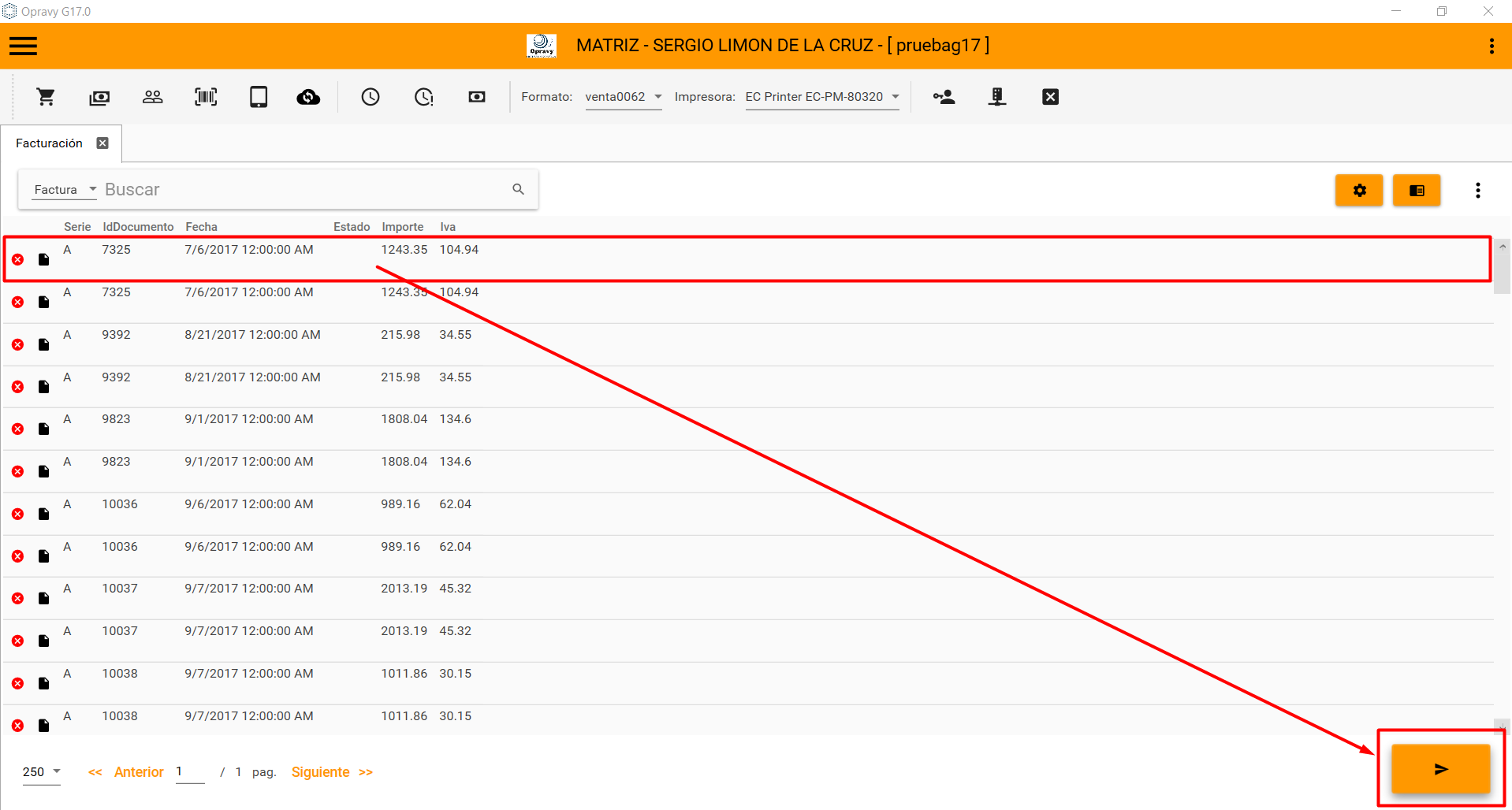Click the Importe column header
Screen dimensions: 1512x810
(403, 227)
